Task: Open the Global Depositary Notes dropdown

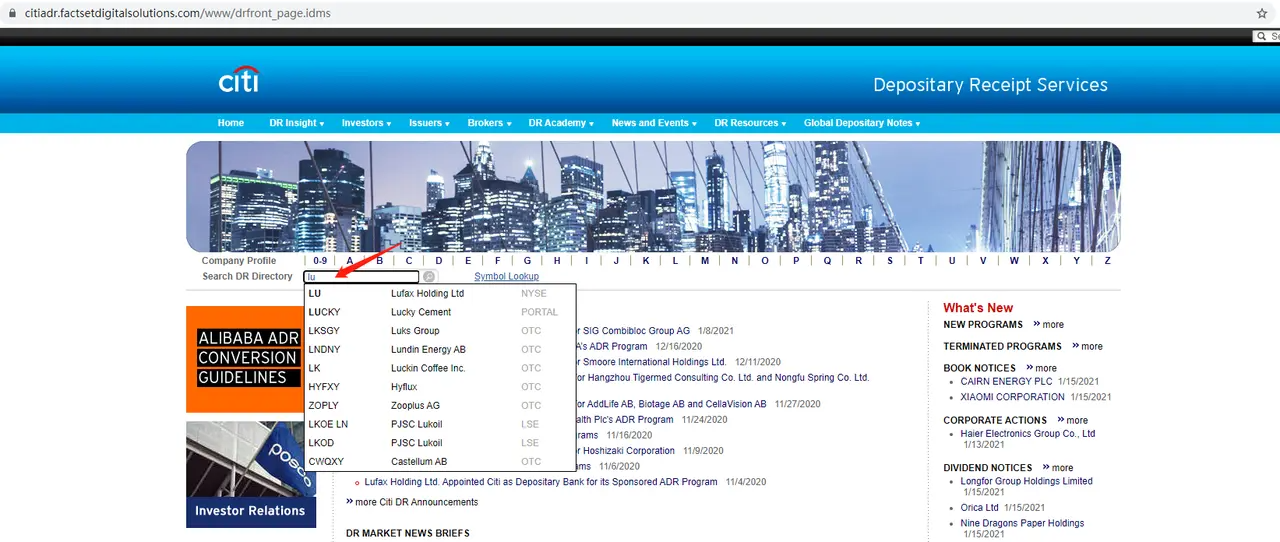Action: coord(861,123)
